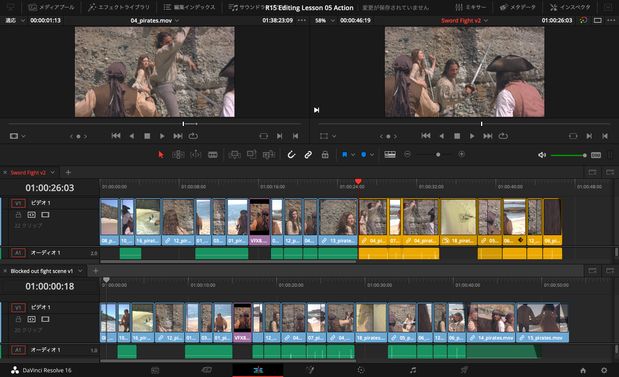619x377 pixels.
Task: Lock Video 1 track in Sword Fight timeline
Action: (x=18, y=215)
